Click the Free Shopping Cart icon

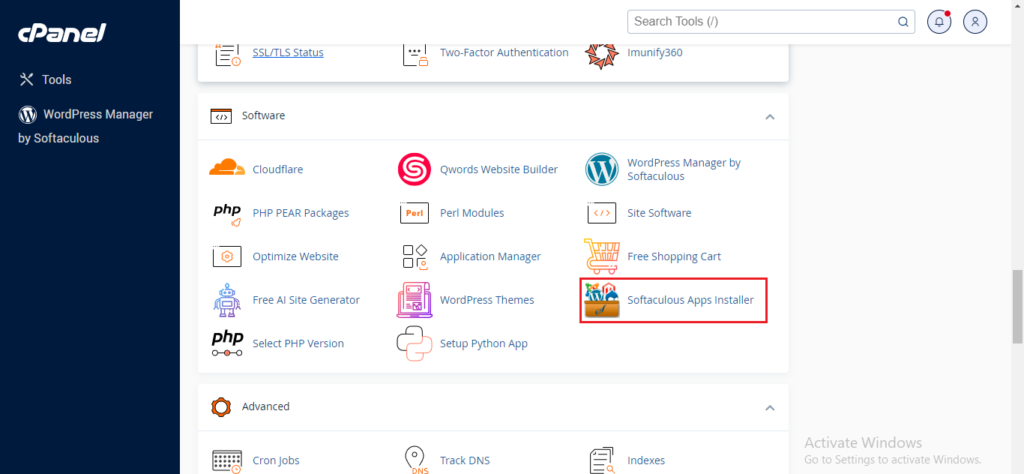tap(601, 256)
